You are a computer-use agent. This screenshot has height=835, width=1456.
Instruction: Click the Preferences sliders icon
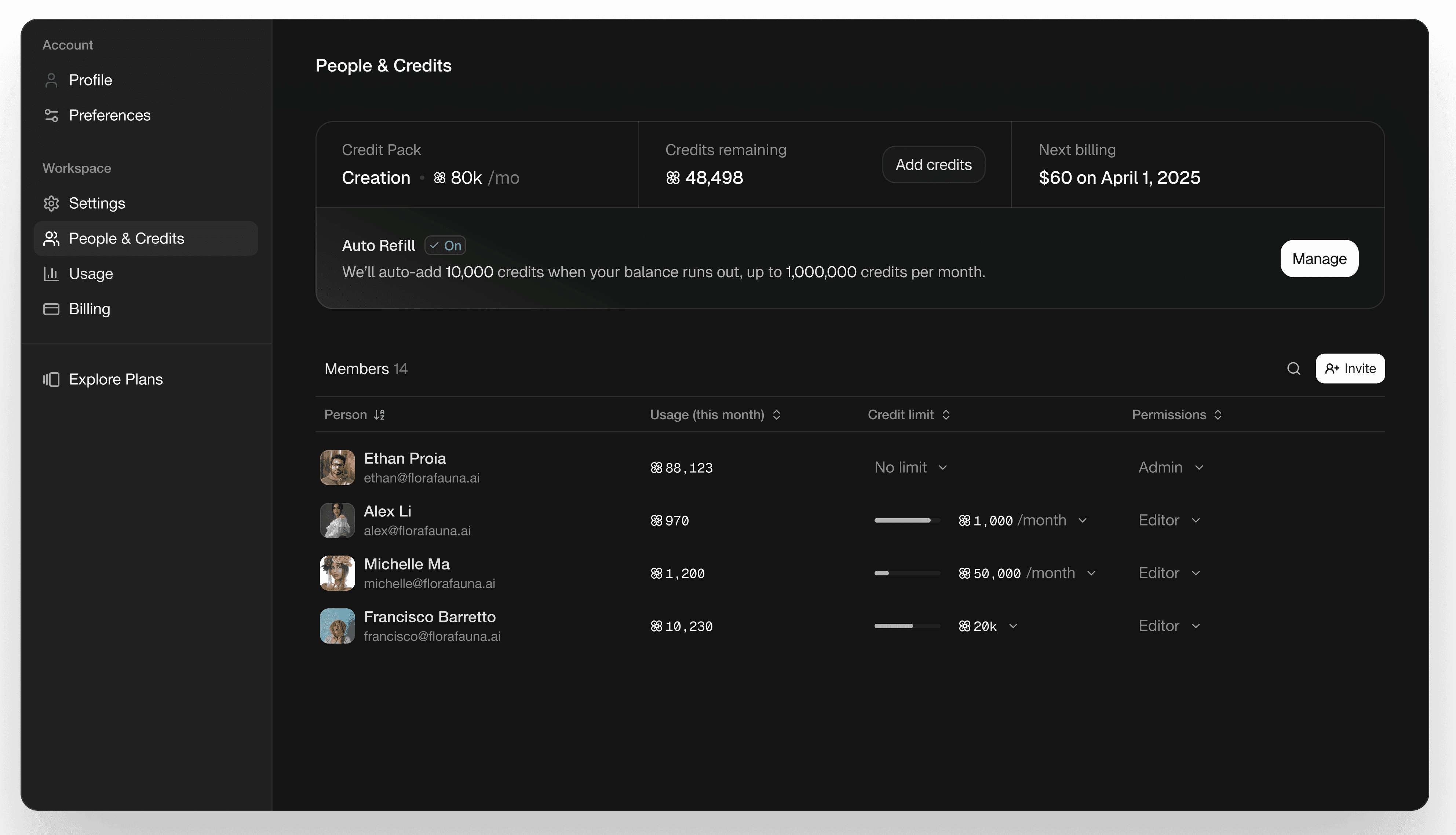pos(51,115)
